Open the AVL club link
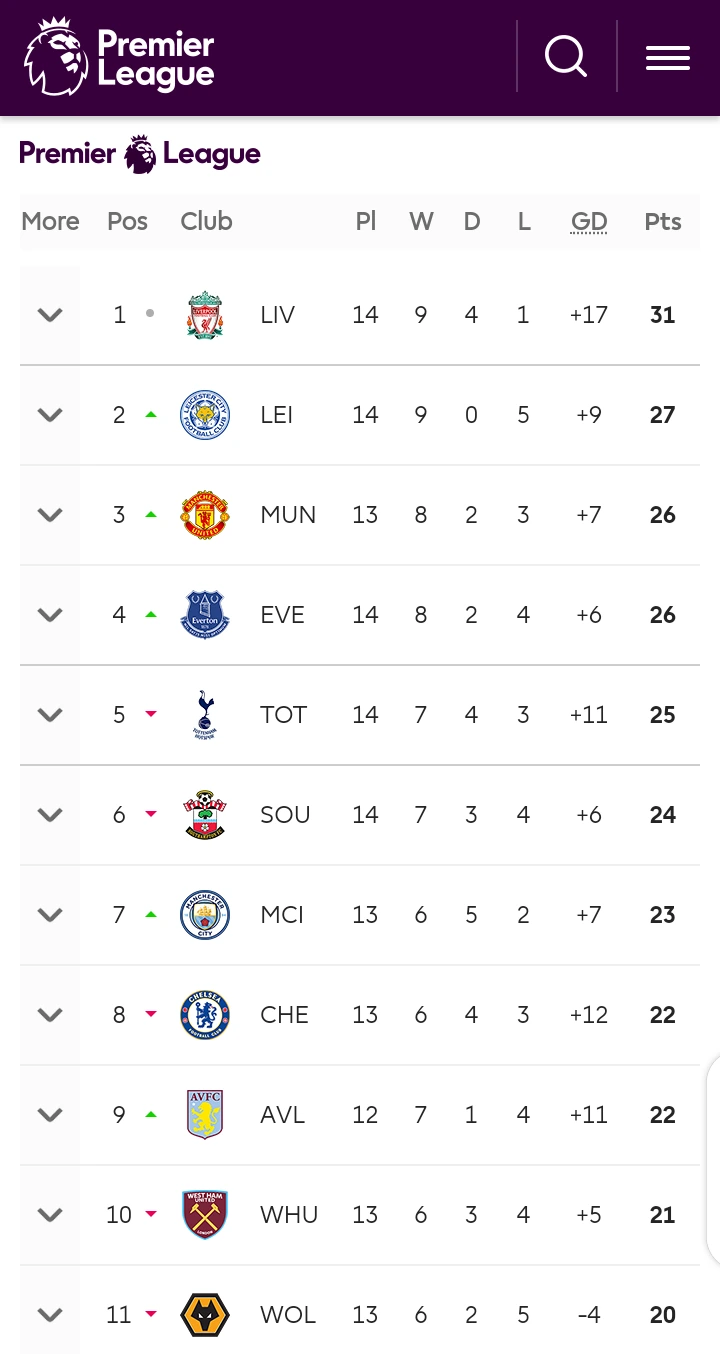720x1354 pixels. click(x=282, y=1115)
